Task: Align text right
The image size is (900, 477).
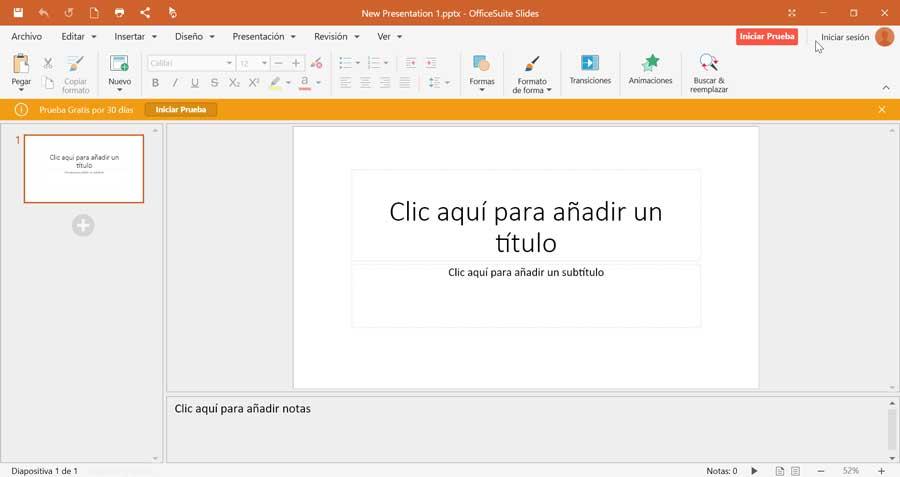Action: pyautogui.click(x=385, y=83)
